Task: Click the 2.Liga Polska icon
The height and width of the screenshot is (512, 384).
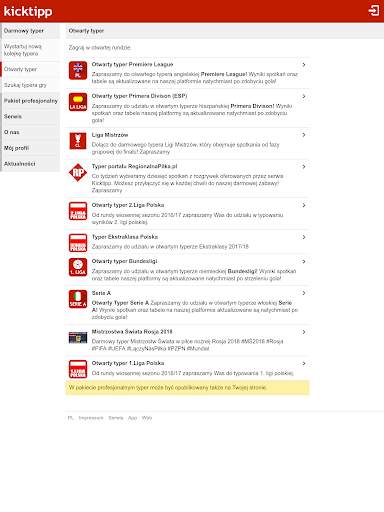Action: [78, 211]
